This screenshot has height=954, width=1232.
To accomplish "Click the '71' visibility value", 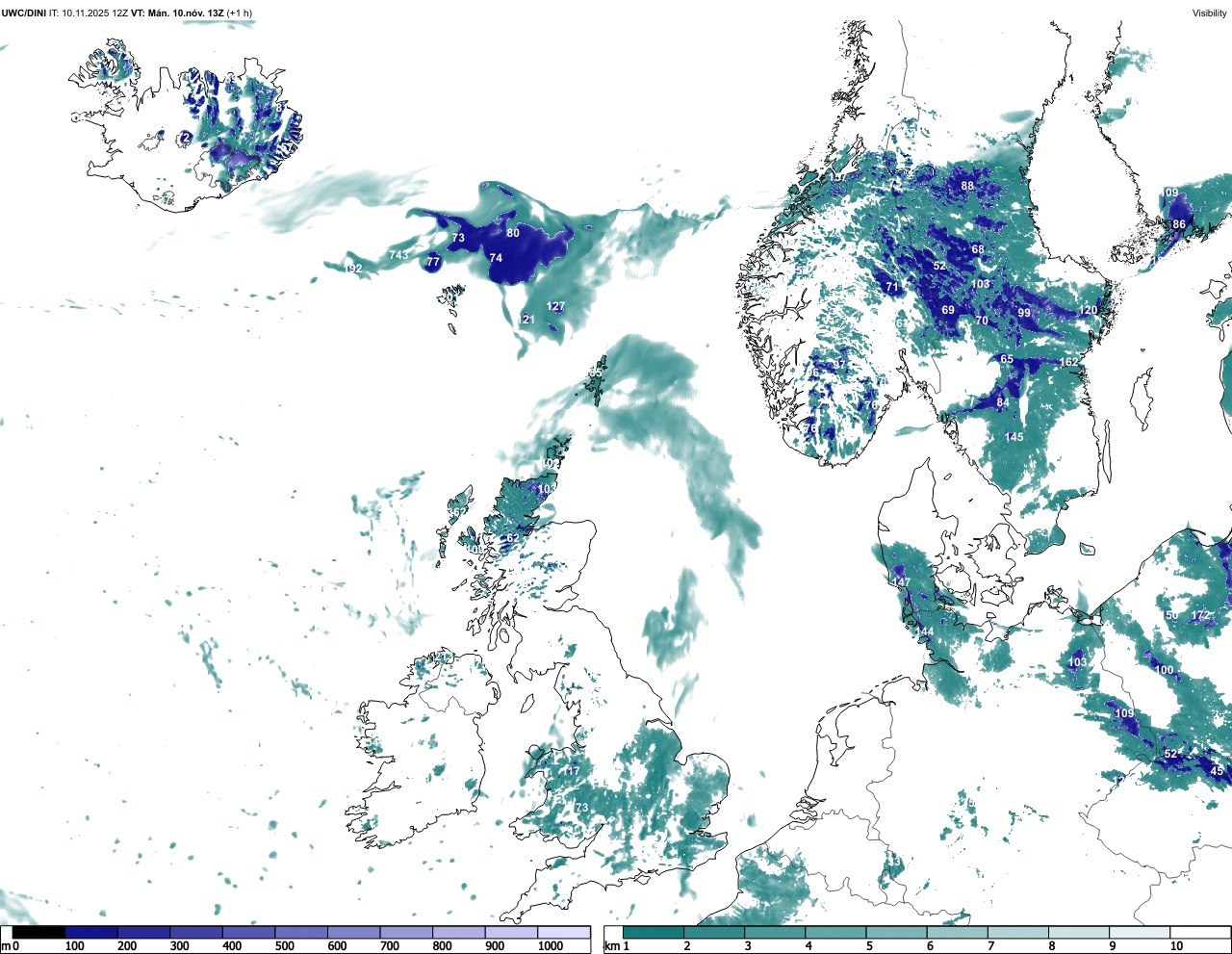I will (x=892, y=287).
